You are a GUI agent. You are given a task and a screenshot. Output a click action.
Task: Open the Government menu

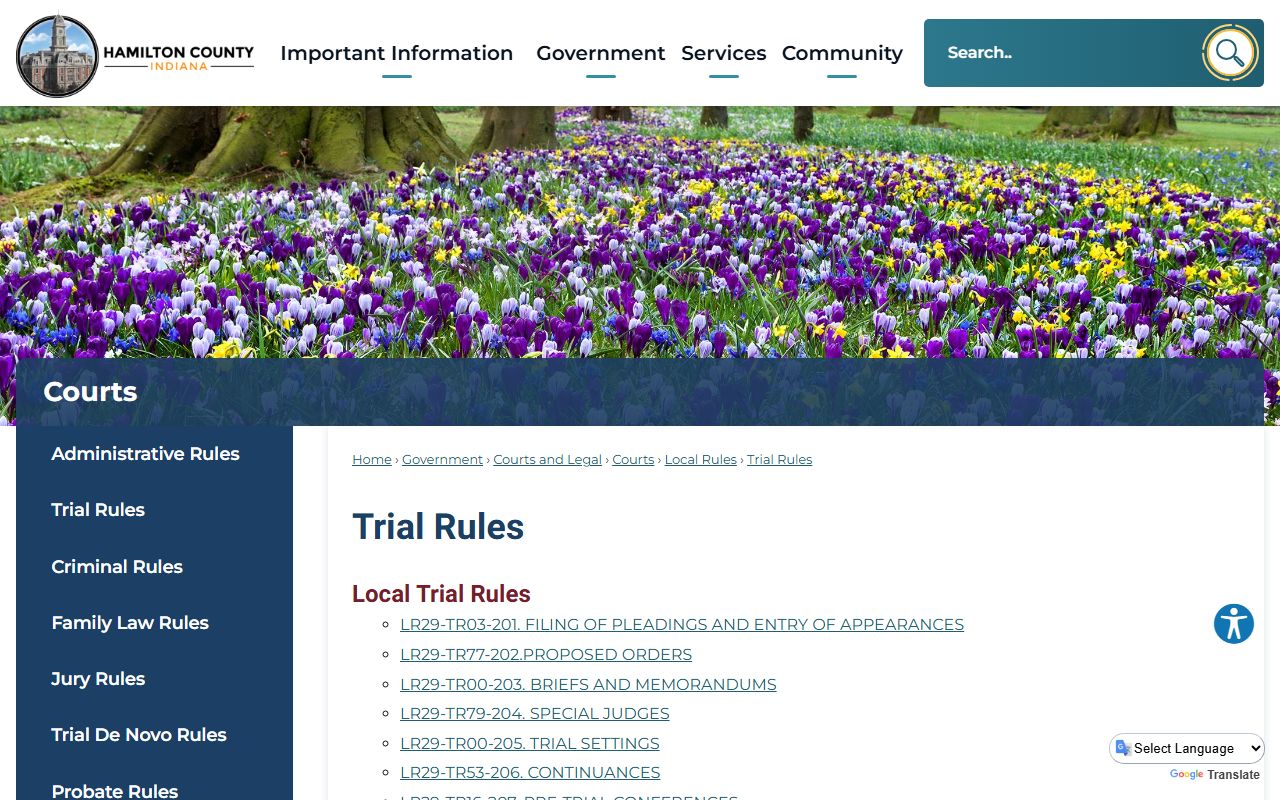tap(601, 53)
